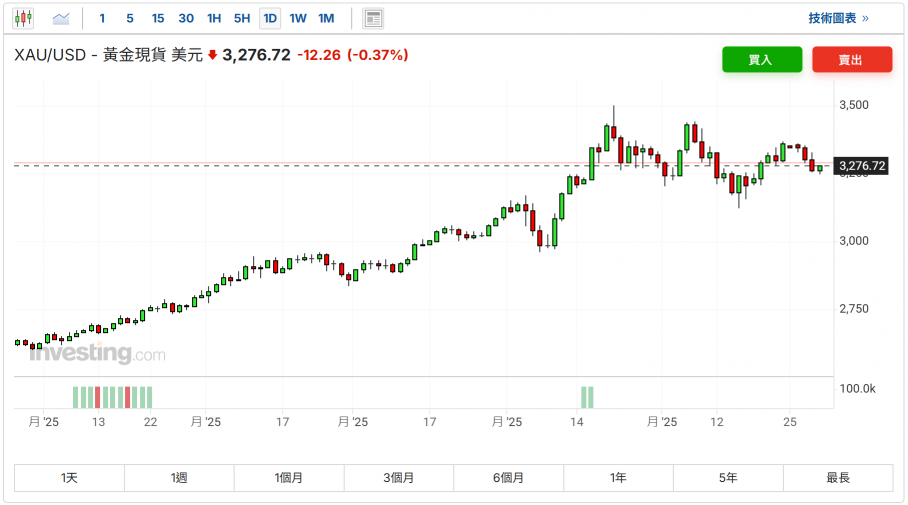Open the news layout icon in toolbar
This screenshot has height=505, width=908.
coord(373,18)
